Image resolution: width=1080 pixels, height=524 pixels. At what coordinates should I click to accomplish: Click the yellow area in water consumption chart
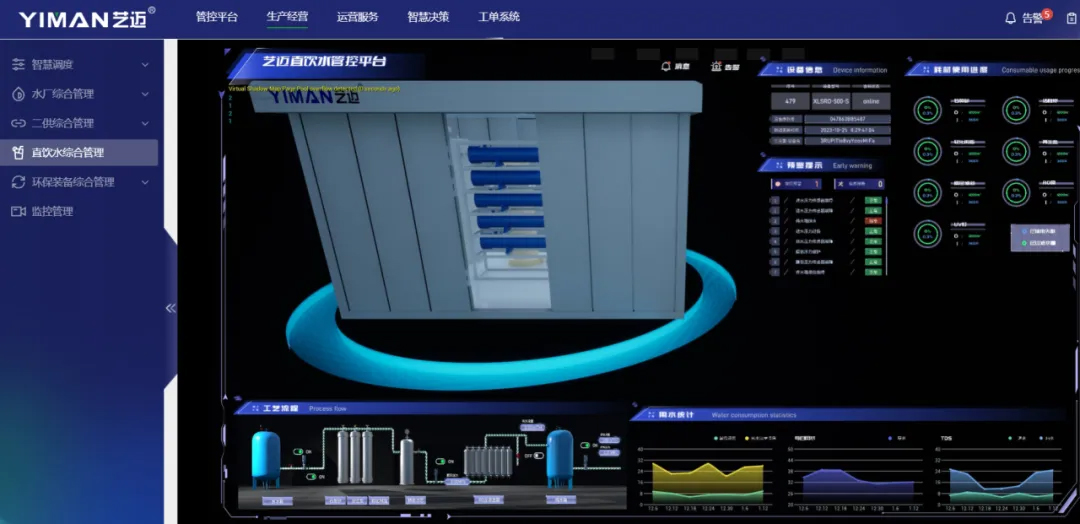point(700,472)
